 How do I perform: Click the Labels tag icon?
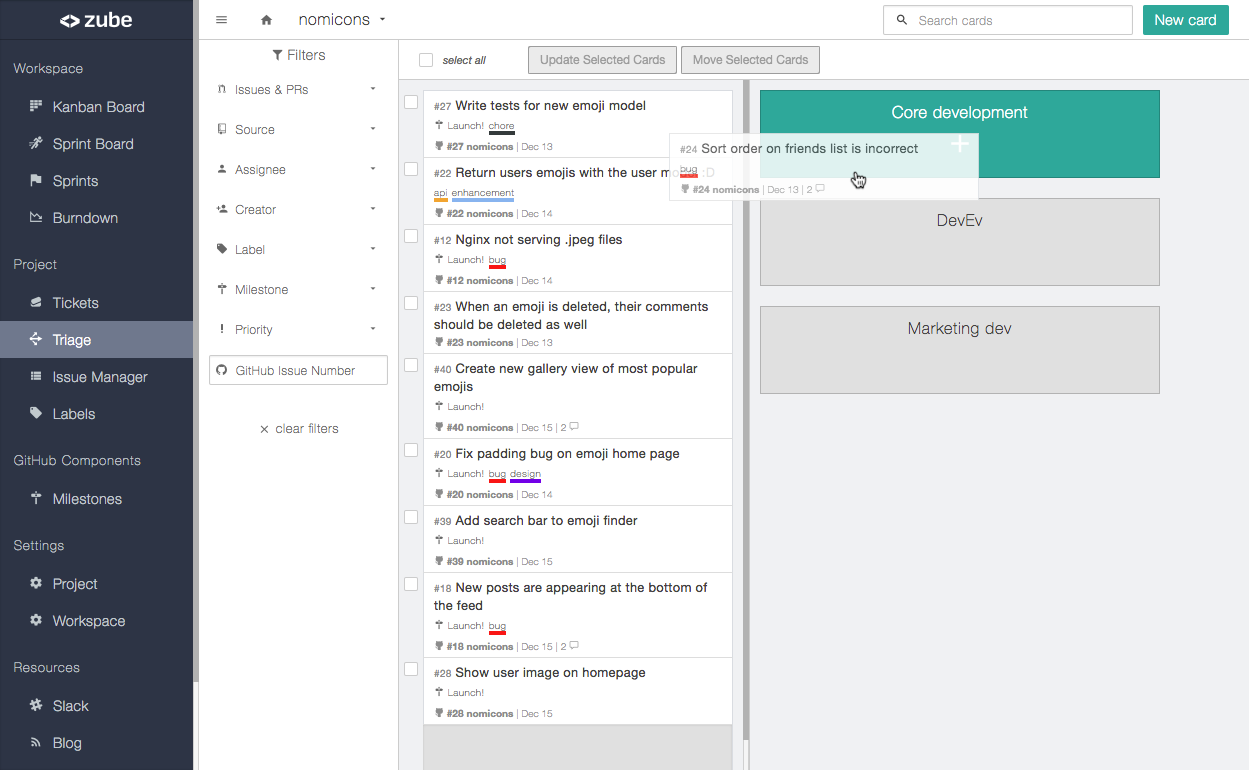(36, 413)
